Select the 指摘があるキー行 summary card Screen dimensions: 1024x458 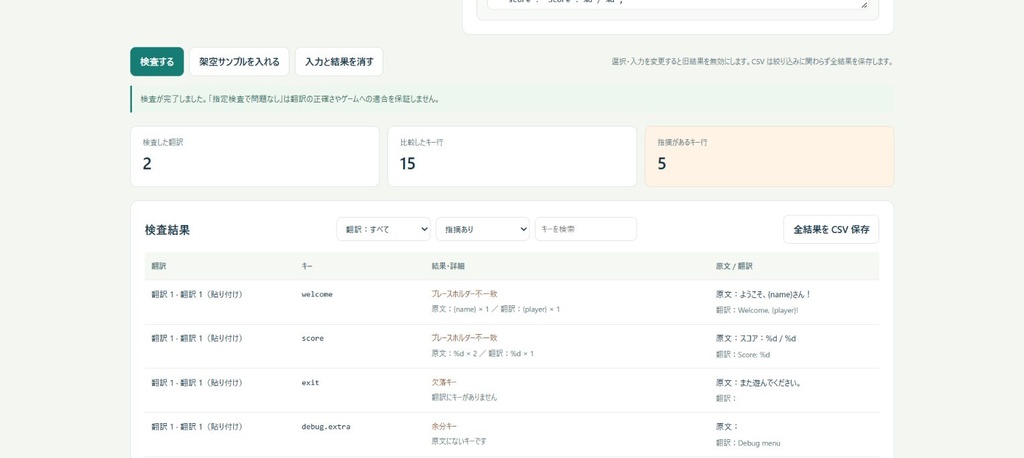pos(769,156)
